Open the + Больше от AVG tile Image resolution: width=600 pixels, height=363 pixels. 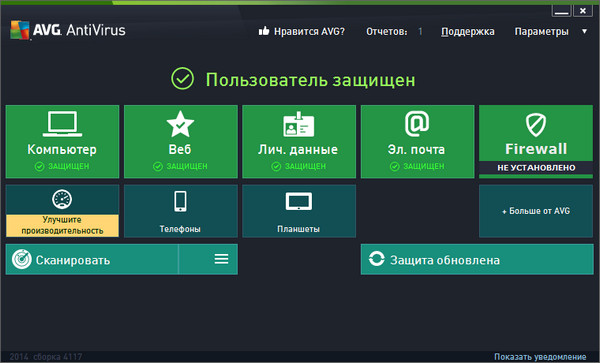[536, 211]
